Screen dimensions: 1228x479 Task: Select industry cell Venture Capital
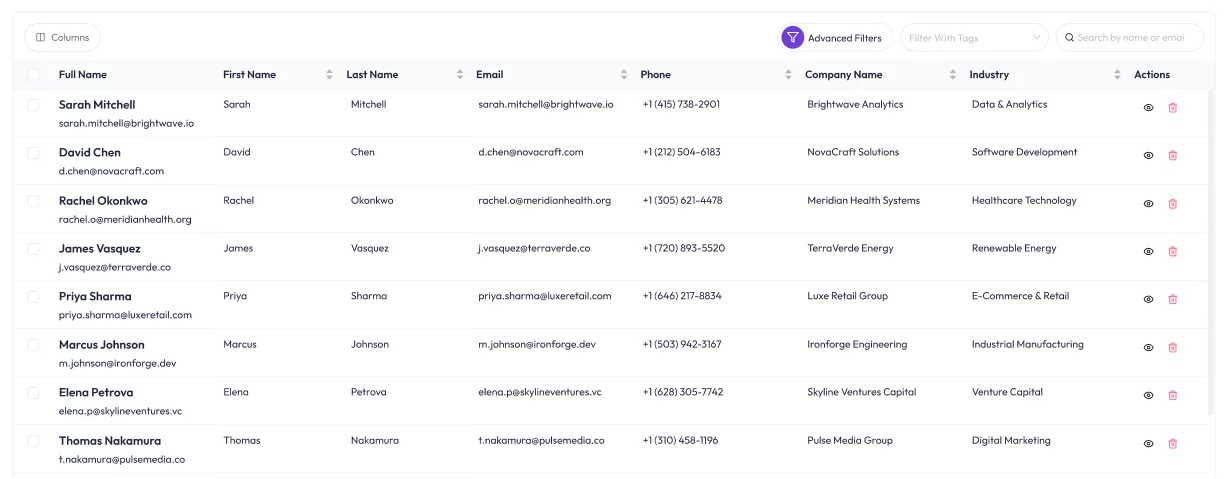point(1007,393)
